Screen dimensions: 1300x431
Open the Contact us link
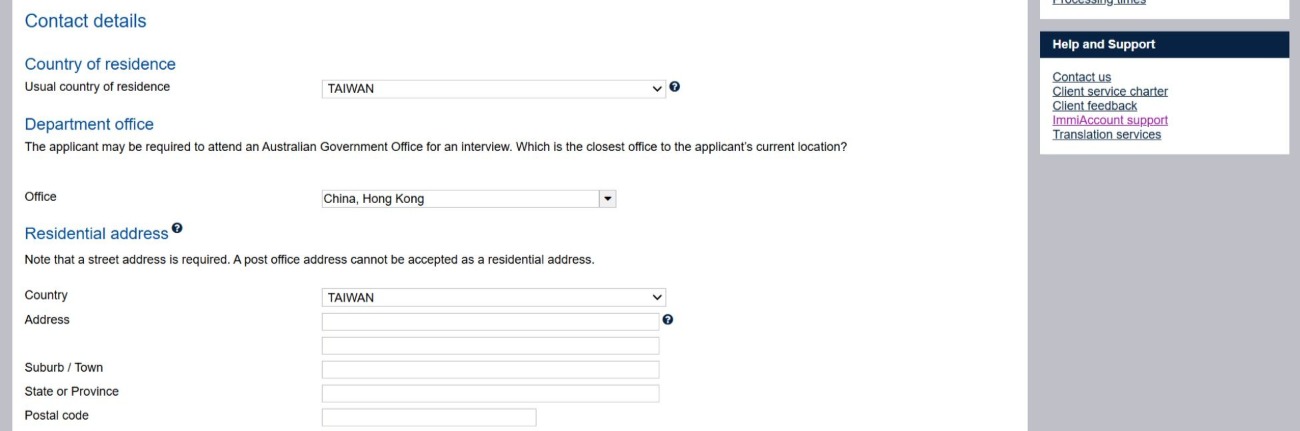coord(1081,77)
